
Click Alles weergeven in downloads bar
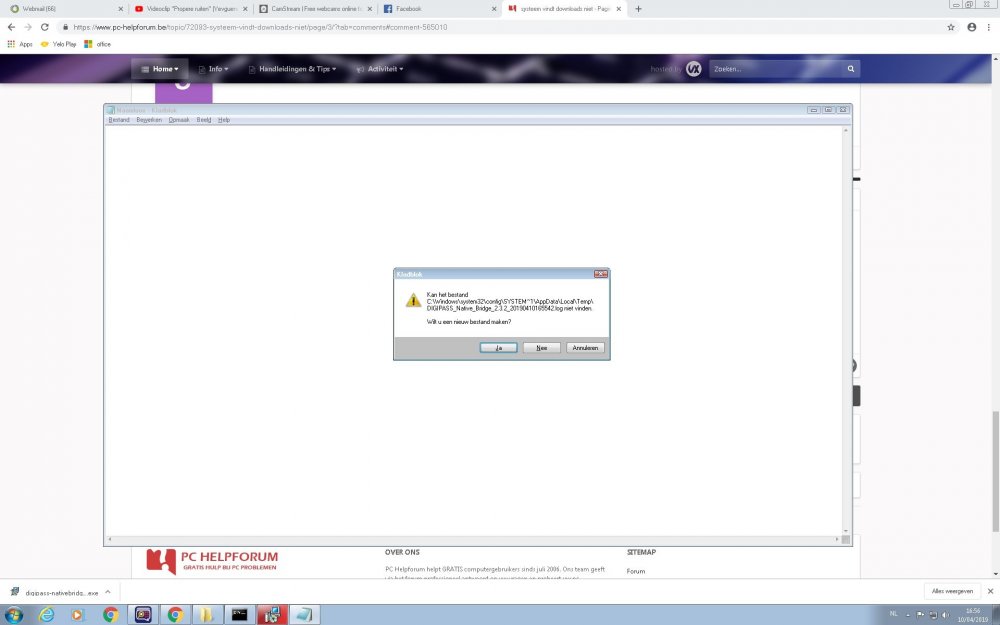pyautogui.click(x=952, y=591)
